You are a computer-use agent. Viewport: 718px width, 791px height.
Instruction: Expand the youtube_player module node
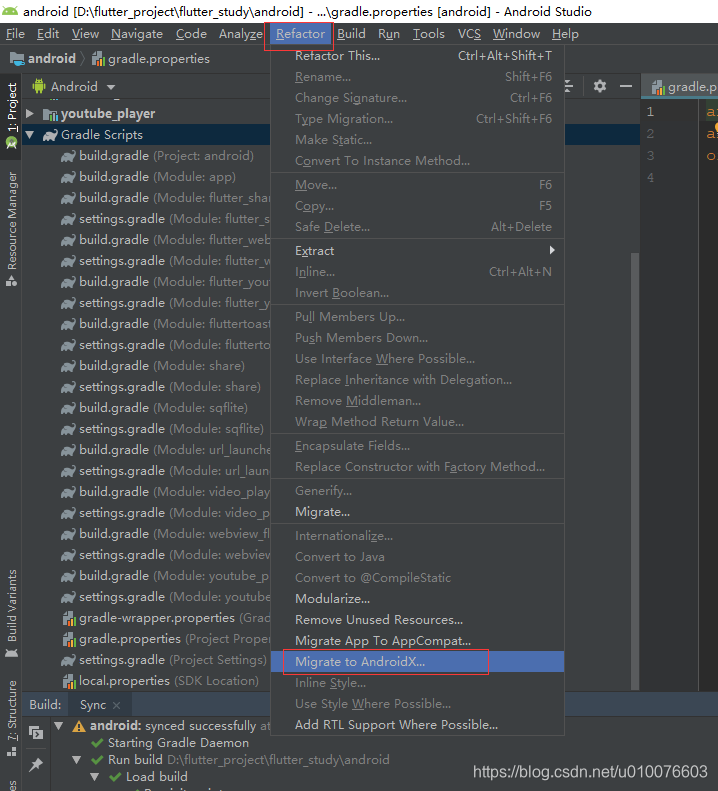[30, 114]
